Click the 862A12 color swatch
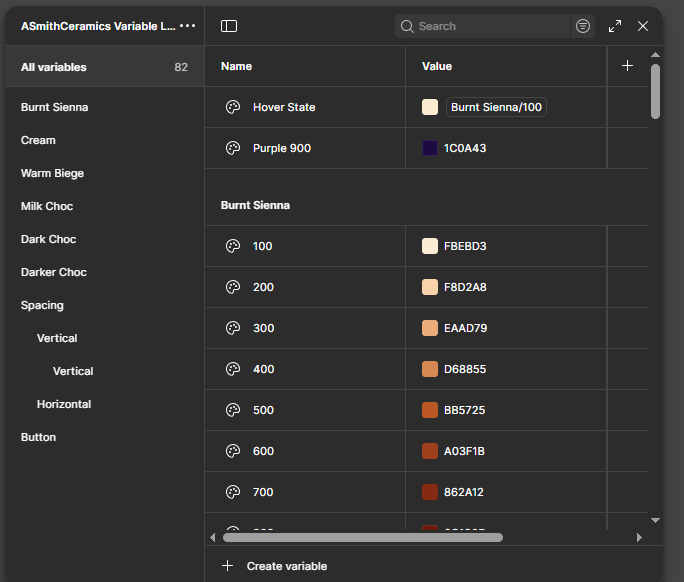The height and width of the screenshot is (582, 684). pos(430,492)
